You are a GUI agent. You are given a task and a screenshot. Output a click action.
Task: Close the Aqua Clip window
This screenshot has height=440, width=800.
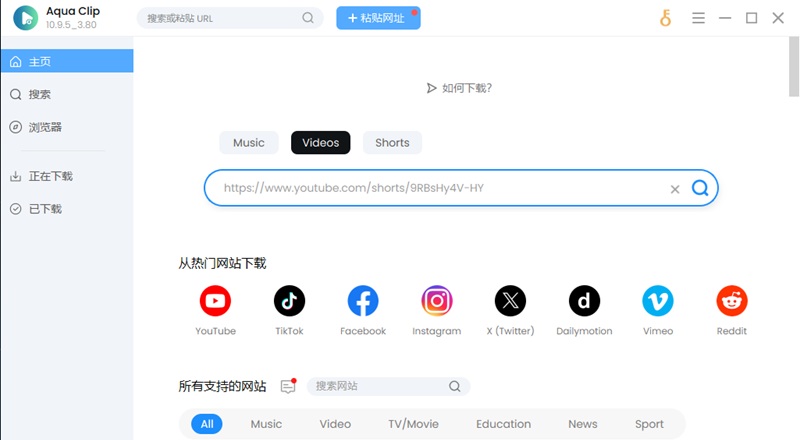pos(778,18)
